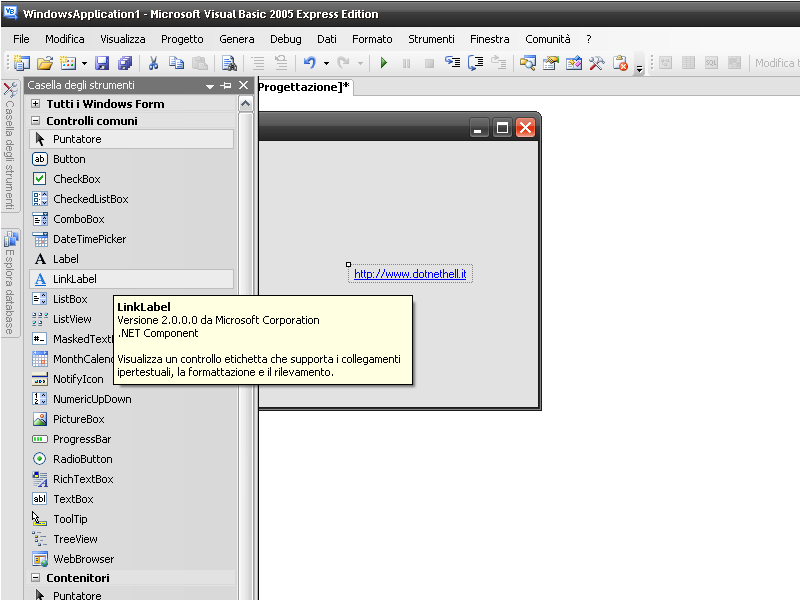Open the File menu
This screenshot has height=600, width=800.
point(21,39)
